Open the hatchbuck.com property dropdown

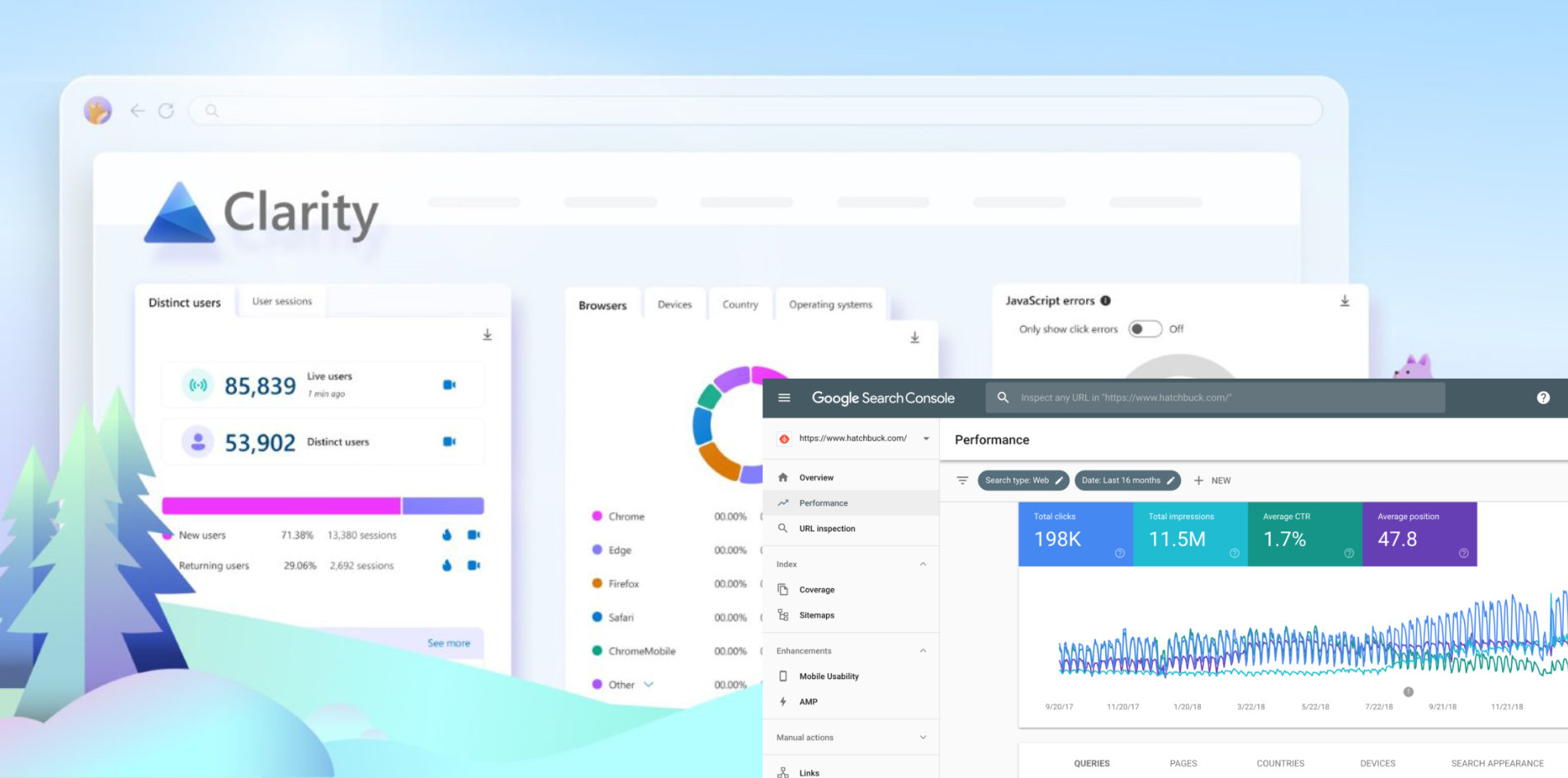pos(926,439)
